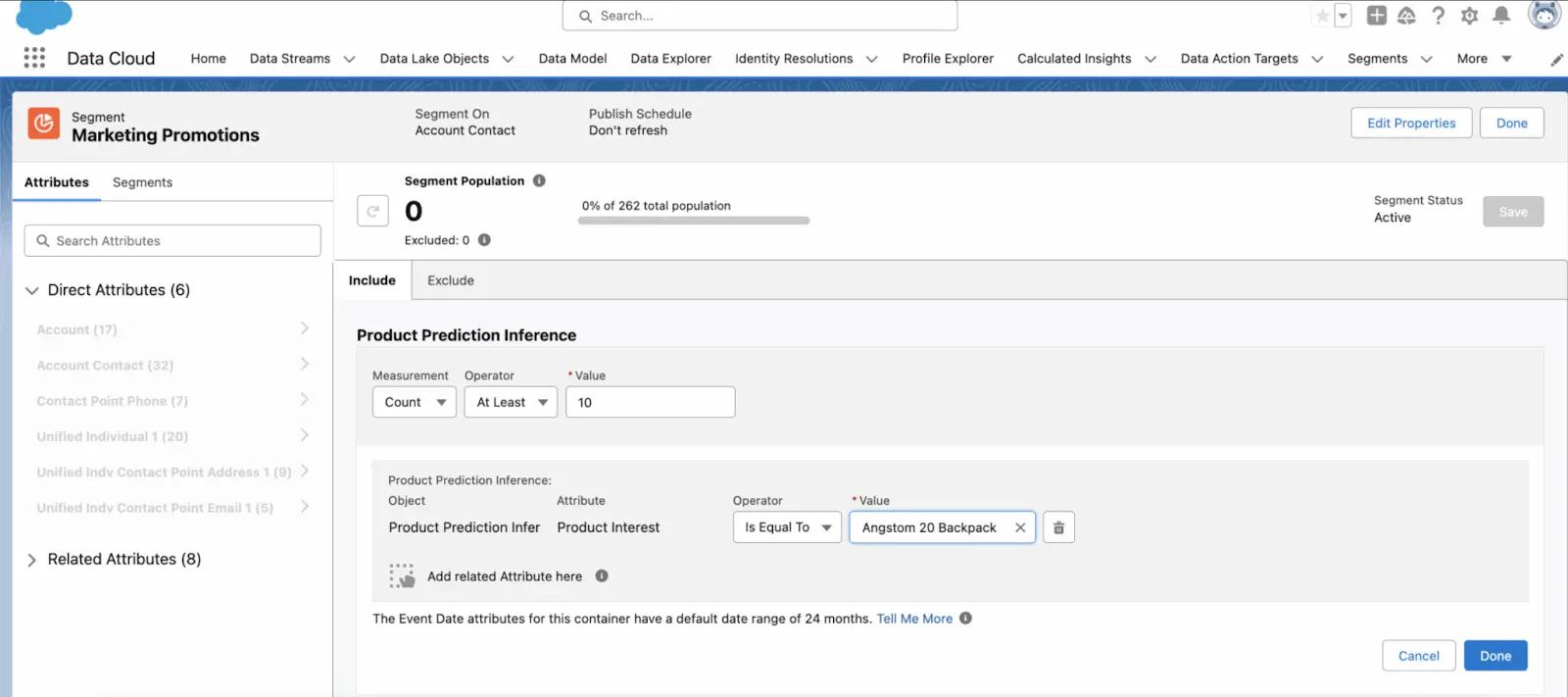1568x697 pixels.
Task: Open the Setup gear icon
Action: (1469, 16)
